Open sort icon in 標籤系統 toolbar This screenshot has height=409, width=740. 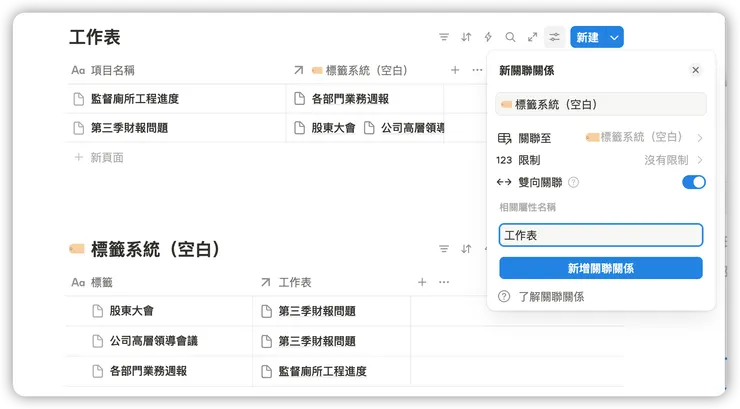pos(466,249)
